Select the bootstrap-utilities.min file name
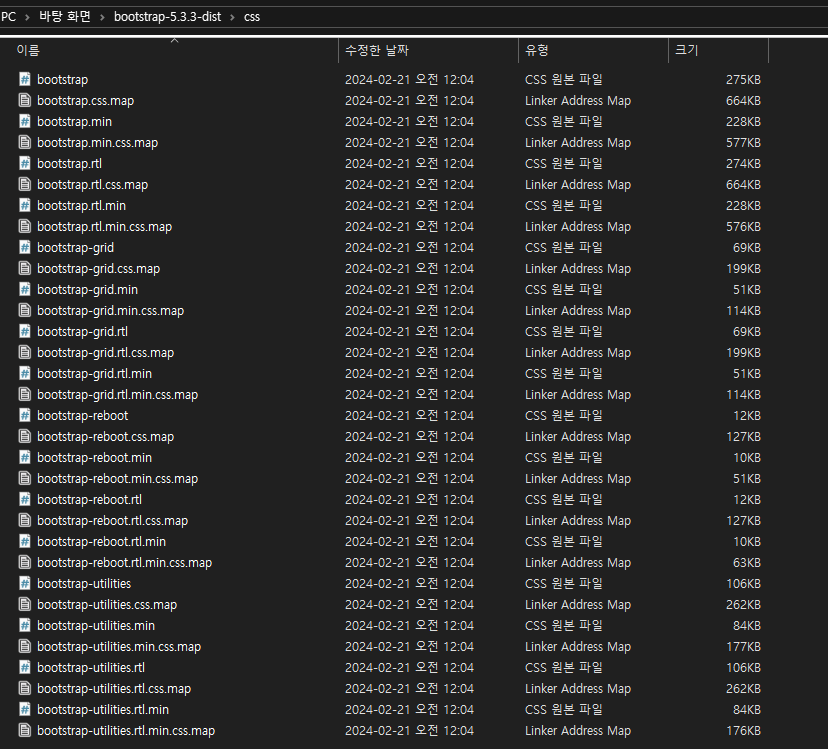The width and height of the screenshot is (828, 749). pos(96,625)
